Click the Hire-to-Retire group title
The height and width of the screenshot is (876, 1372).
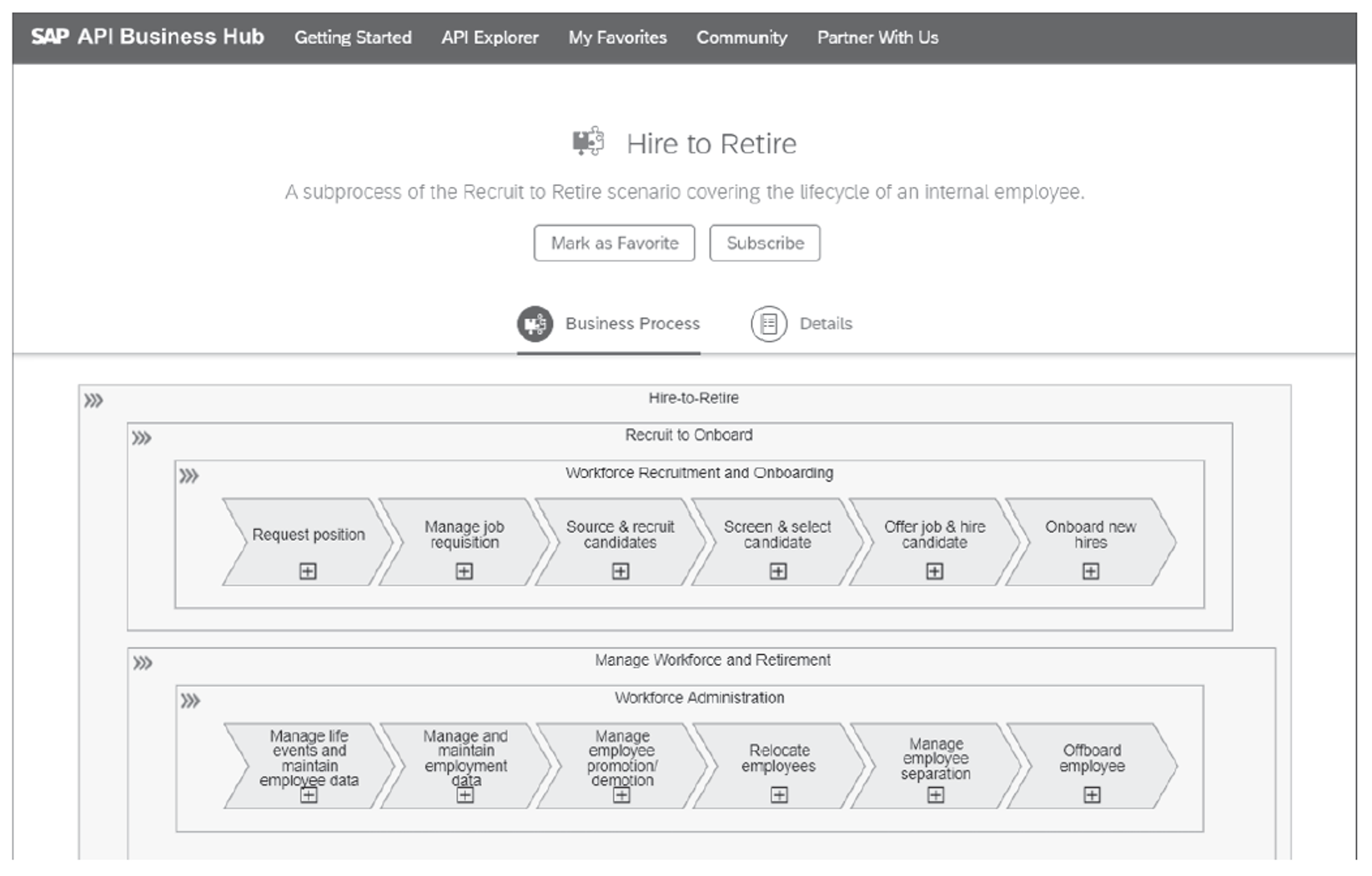(x=694, y=398)
